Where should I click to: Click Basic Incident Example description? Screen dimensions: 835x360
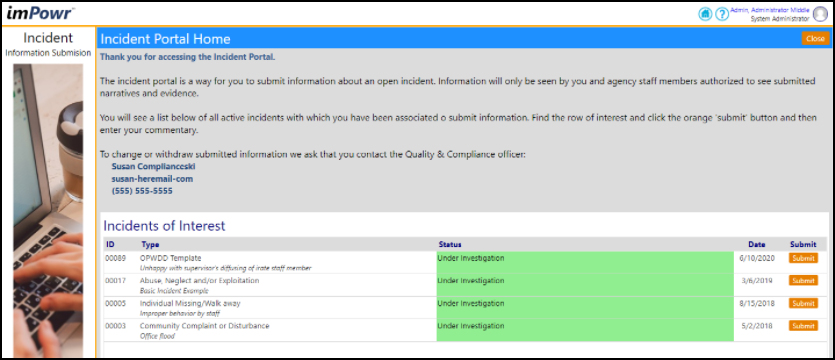pyautogui.click(x=174, y=291)
